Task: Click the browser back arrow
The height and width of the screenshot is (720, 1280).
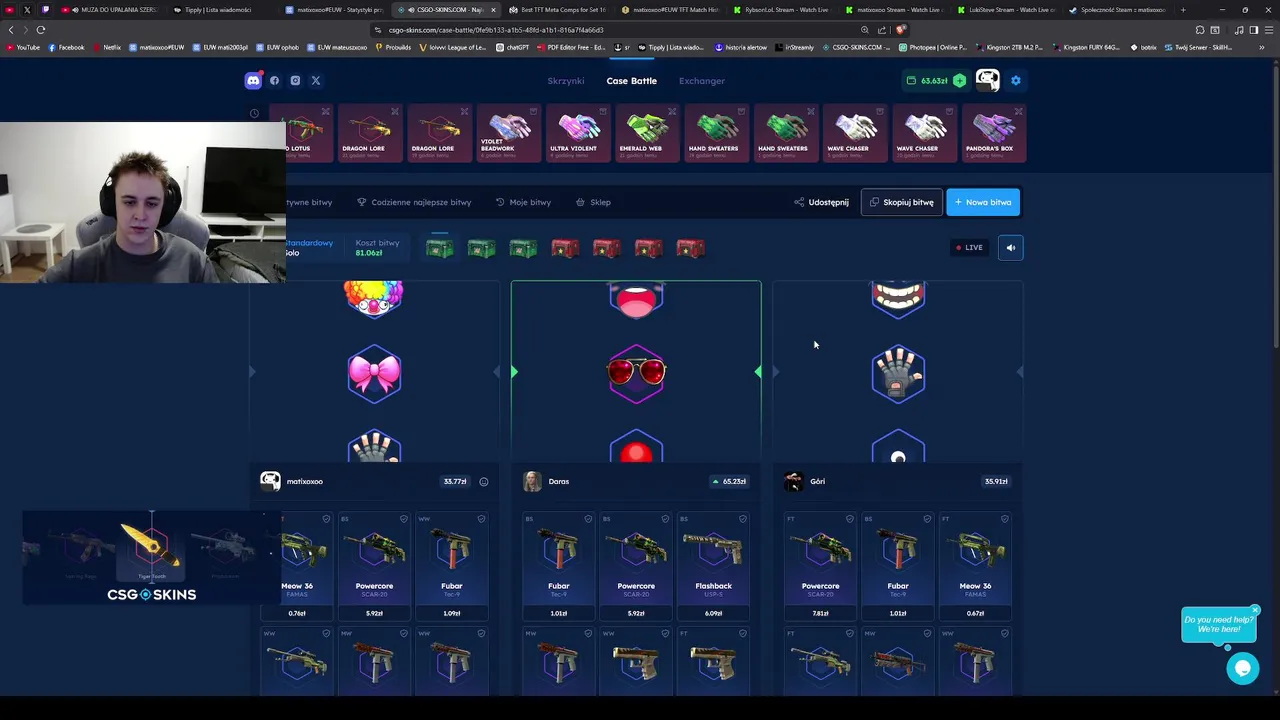Action: click(x=11, y=30)
